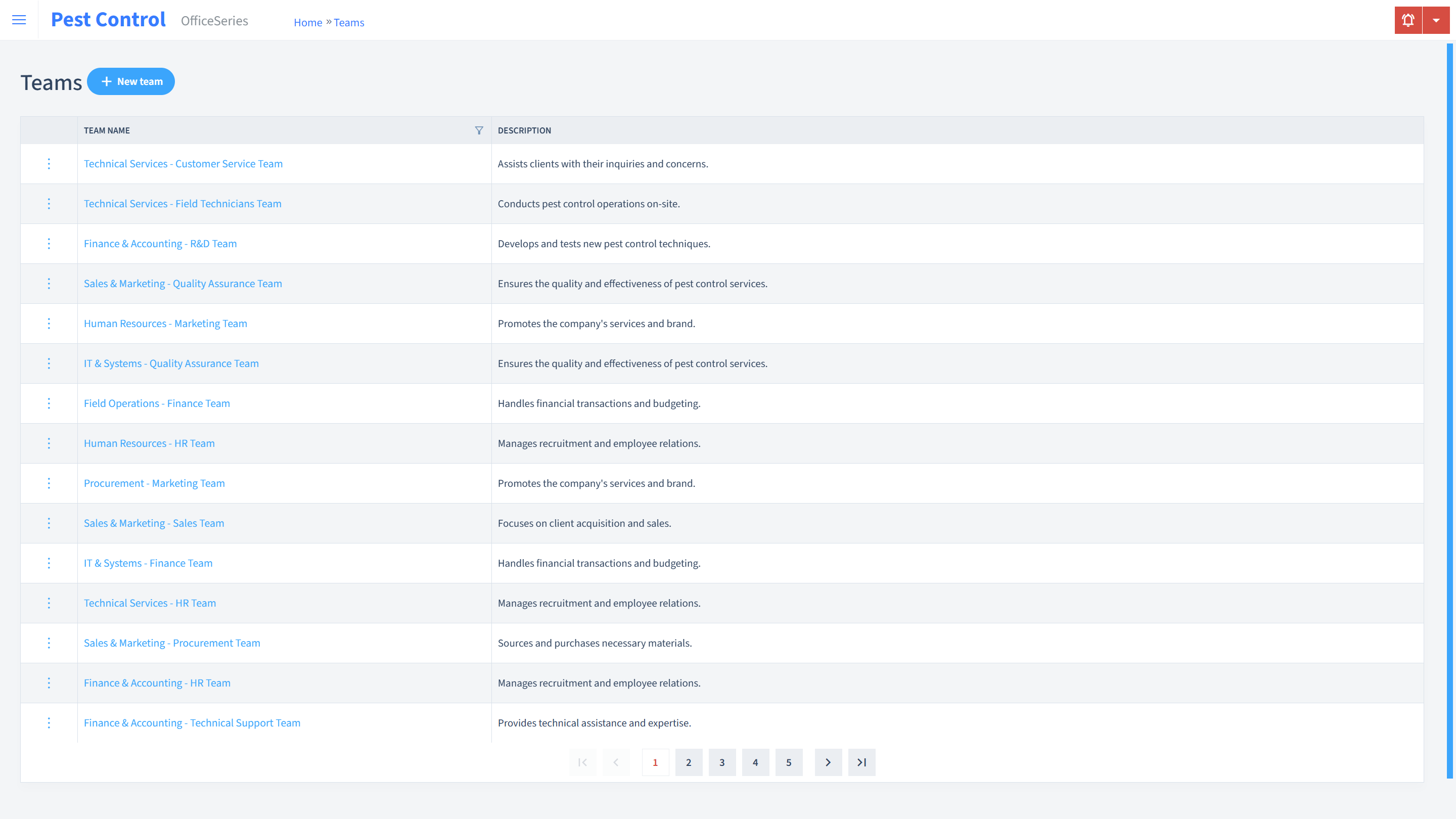The width and height of the screenshot is (1456, 819).
Task: Click the Teams breadcrumb navigation item
Action: point(348,22)
